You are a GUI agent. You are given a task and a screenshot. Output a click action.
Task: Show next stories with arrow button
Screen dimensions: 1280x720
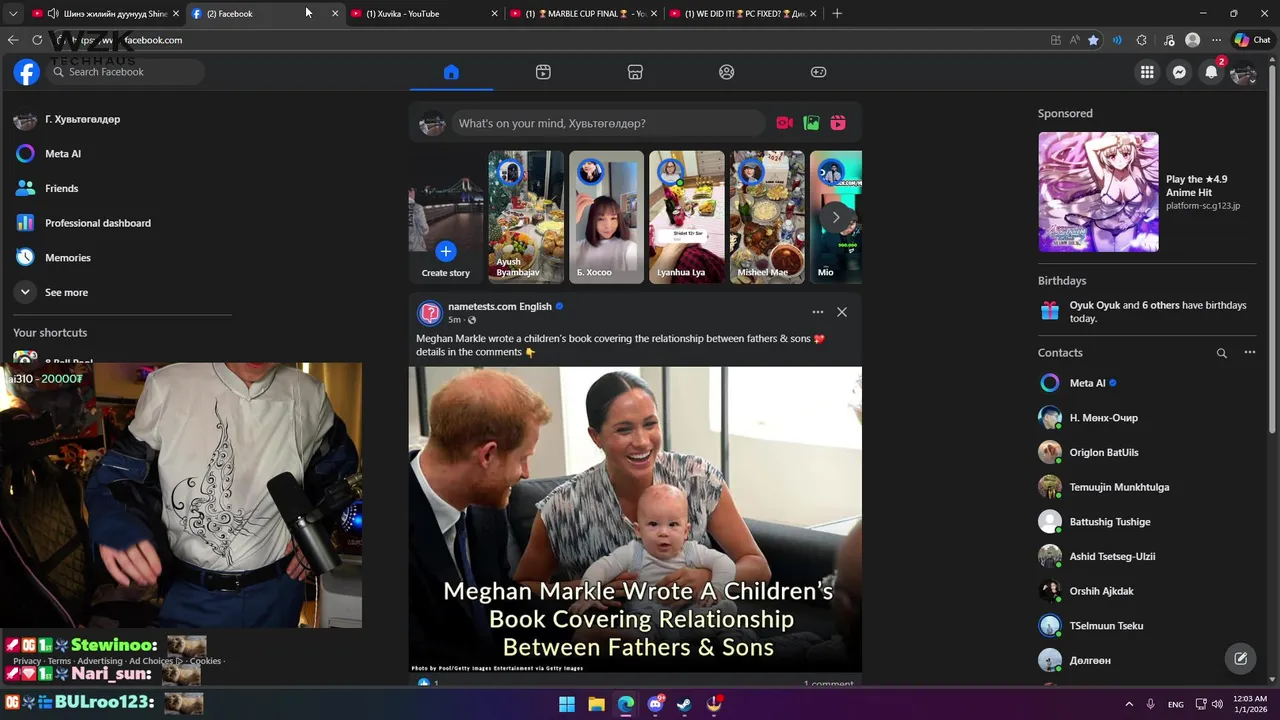click(836, 217)
